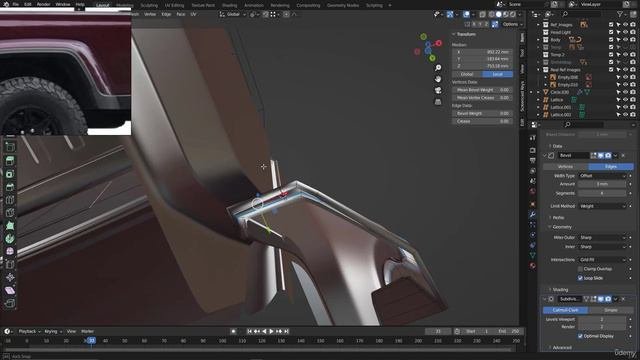Toggle the show overlays icon in viewport header
640x360 pixels.
pyautogui.click(x=466, y=14)
